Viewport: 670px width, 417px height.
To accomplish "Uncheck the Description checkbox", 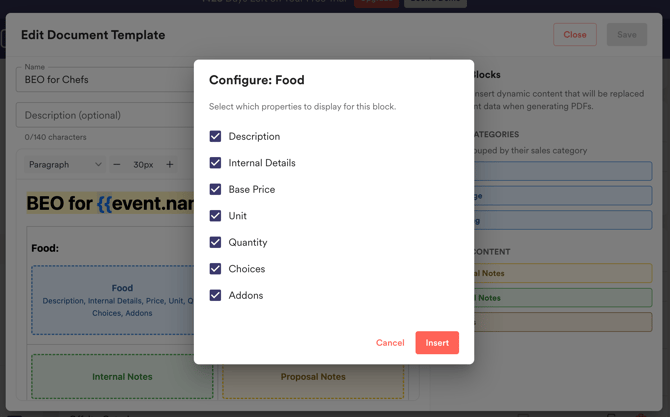I will pyautogui.click(x=215, y=136).
